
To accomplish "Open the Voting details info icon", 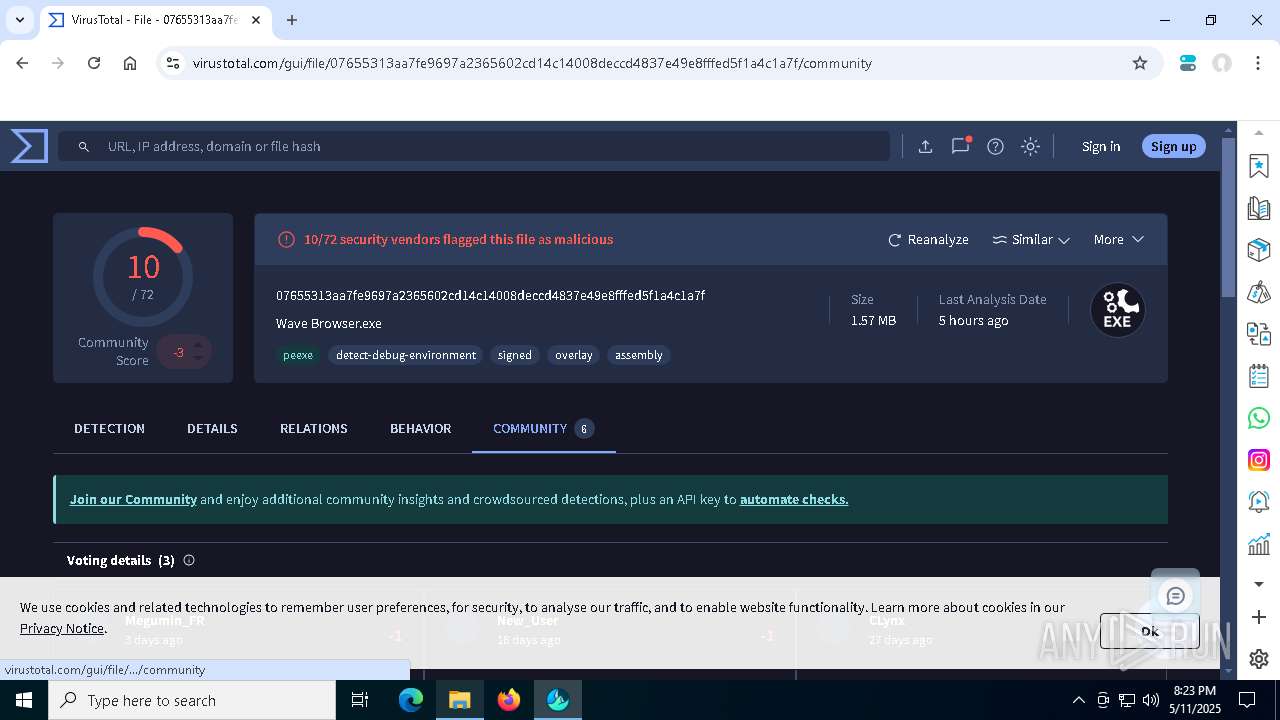I will click(x=189, y=560).
